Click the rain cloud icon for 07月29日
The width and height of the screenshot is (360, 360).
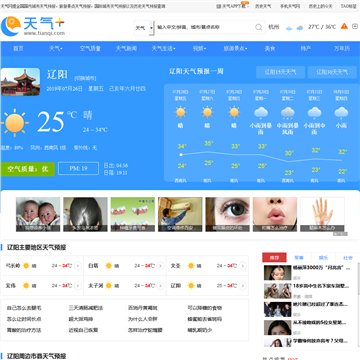[261, 113]
